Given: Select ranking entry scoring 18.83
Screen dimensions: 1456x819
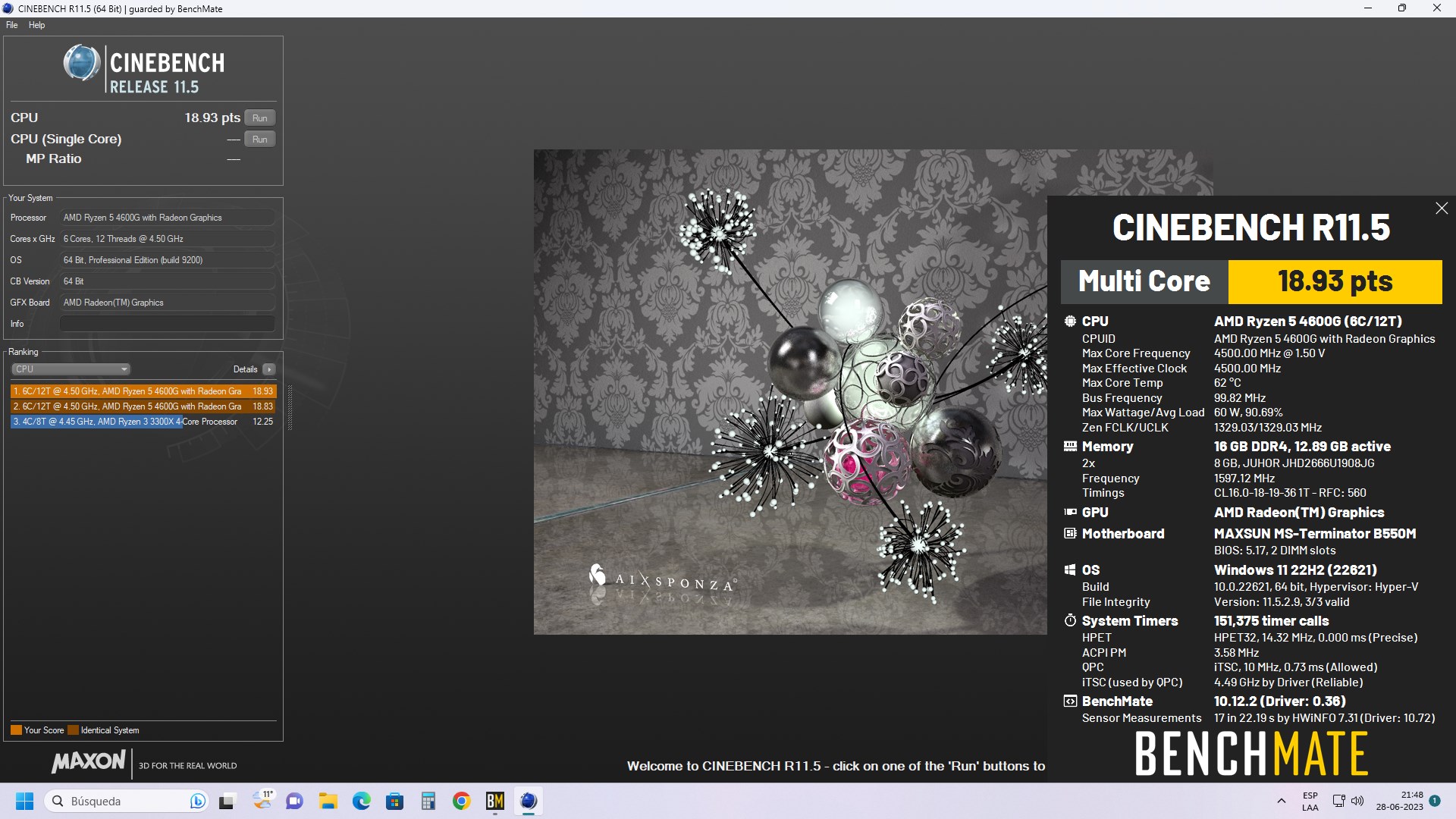Looking at the screenshot, I should 143,406.
